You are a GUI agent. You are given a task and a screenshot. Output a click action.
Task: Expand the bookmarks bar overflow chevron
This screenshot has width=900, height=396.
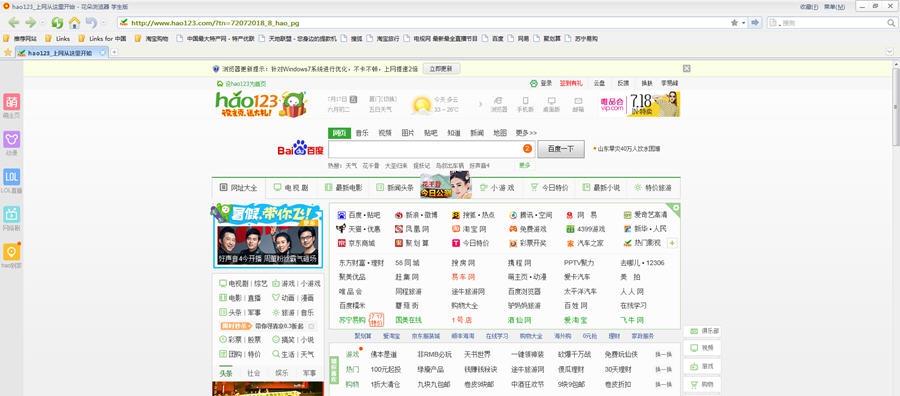click(890, 52)
